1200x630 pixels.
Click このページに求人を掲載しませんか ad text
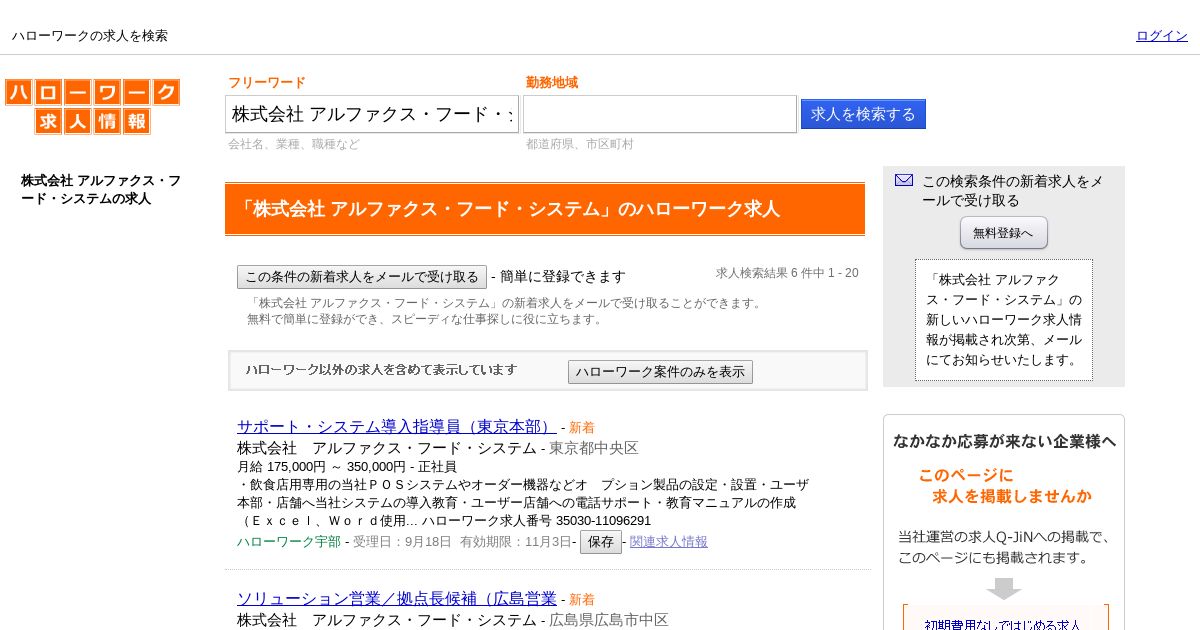[1004, 485]
